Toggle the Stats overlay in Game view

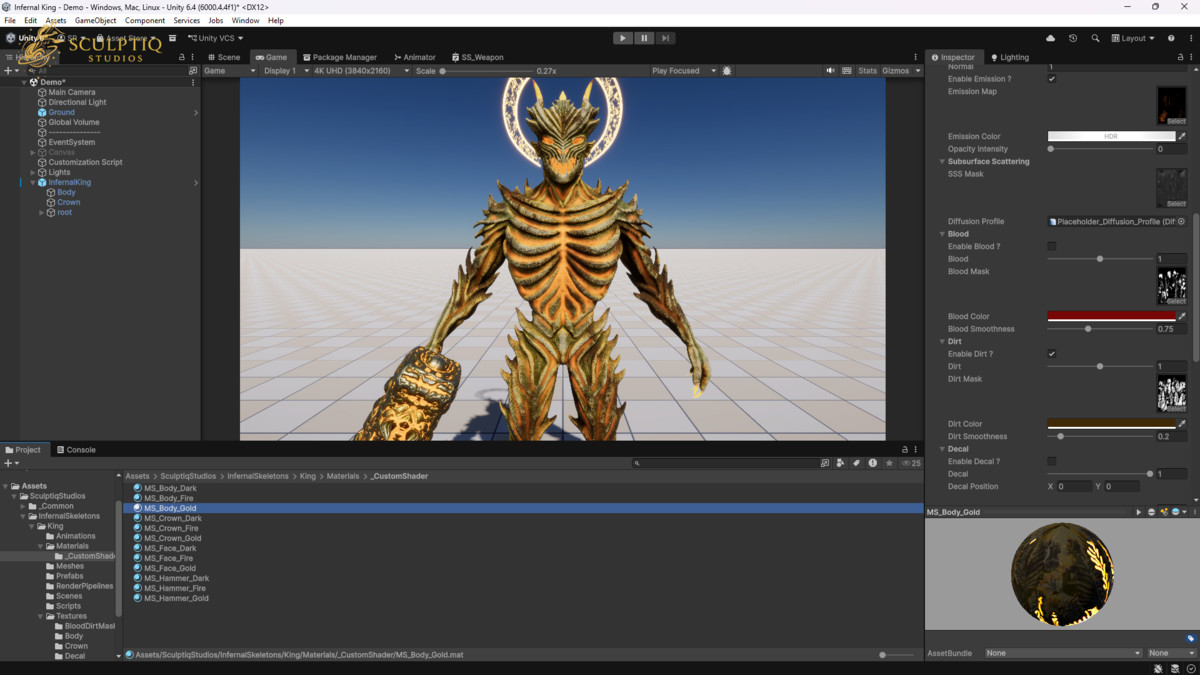867,71
